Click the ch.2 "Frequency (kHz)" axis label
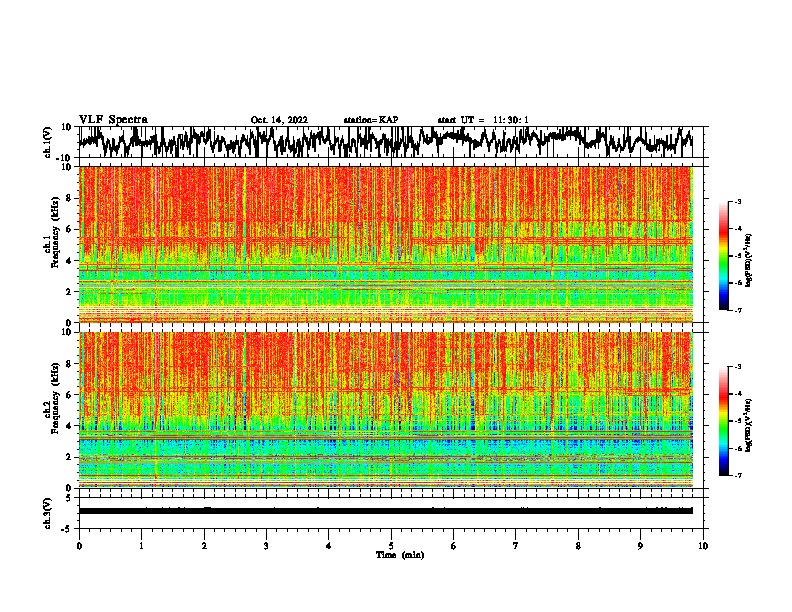The height and width of the screenshot is (612, 792). click(55, 398)
